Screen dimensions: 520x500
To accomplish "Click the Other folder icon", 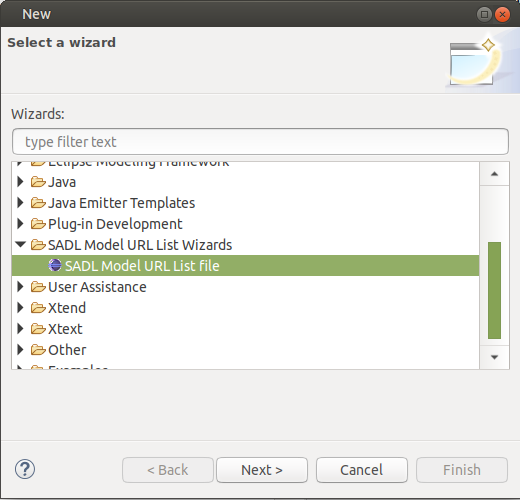I will tap(38, 350).
